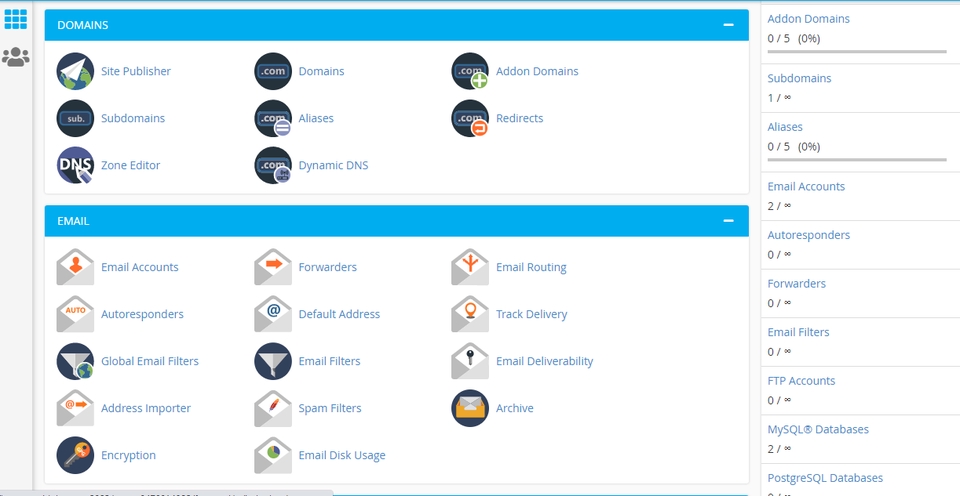Open the Email Accounts link in Email section
Image resolution: width=960 pixels, height=496 pixels.
point(140,267)
